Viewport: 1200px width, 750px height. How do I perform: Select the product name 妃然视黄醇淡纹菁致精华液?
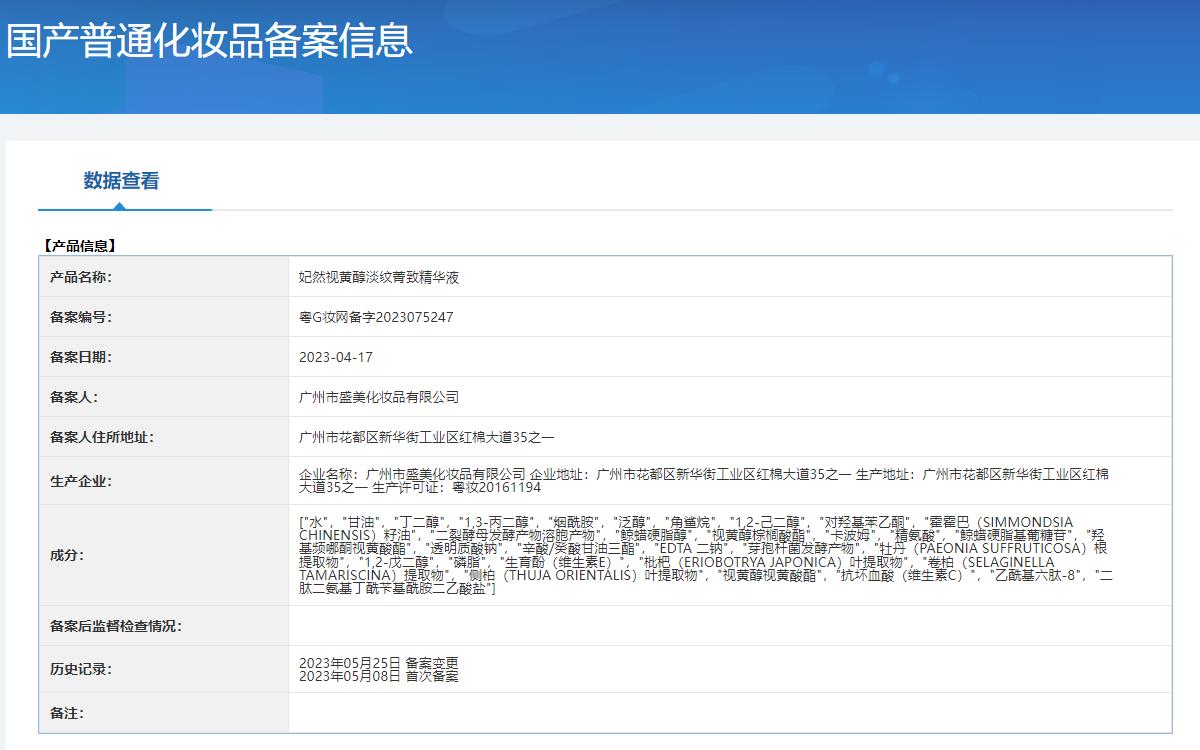pos(379,277)
